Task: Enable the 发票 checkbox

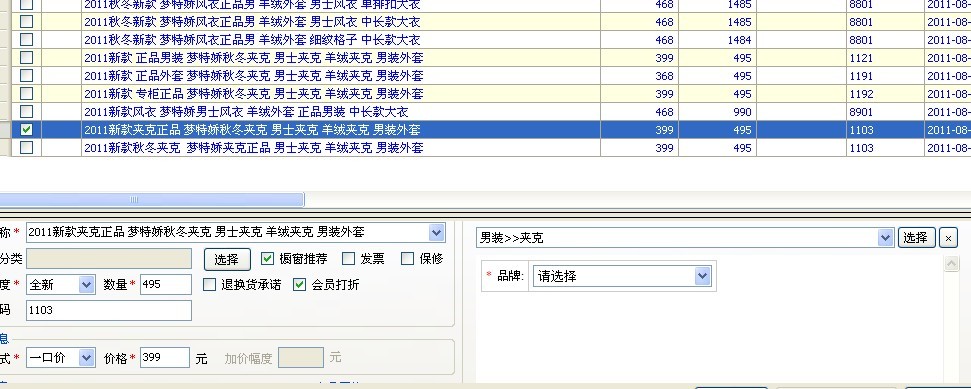Action: coord(349,258)
